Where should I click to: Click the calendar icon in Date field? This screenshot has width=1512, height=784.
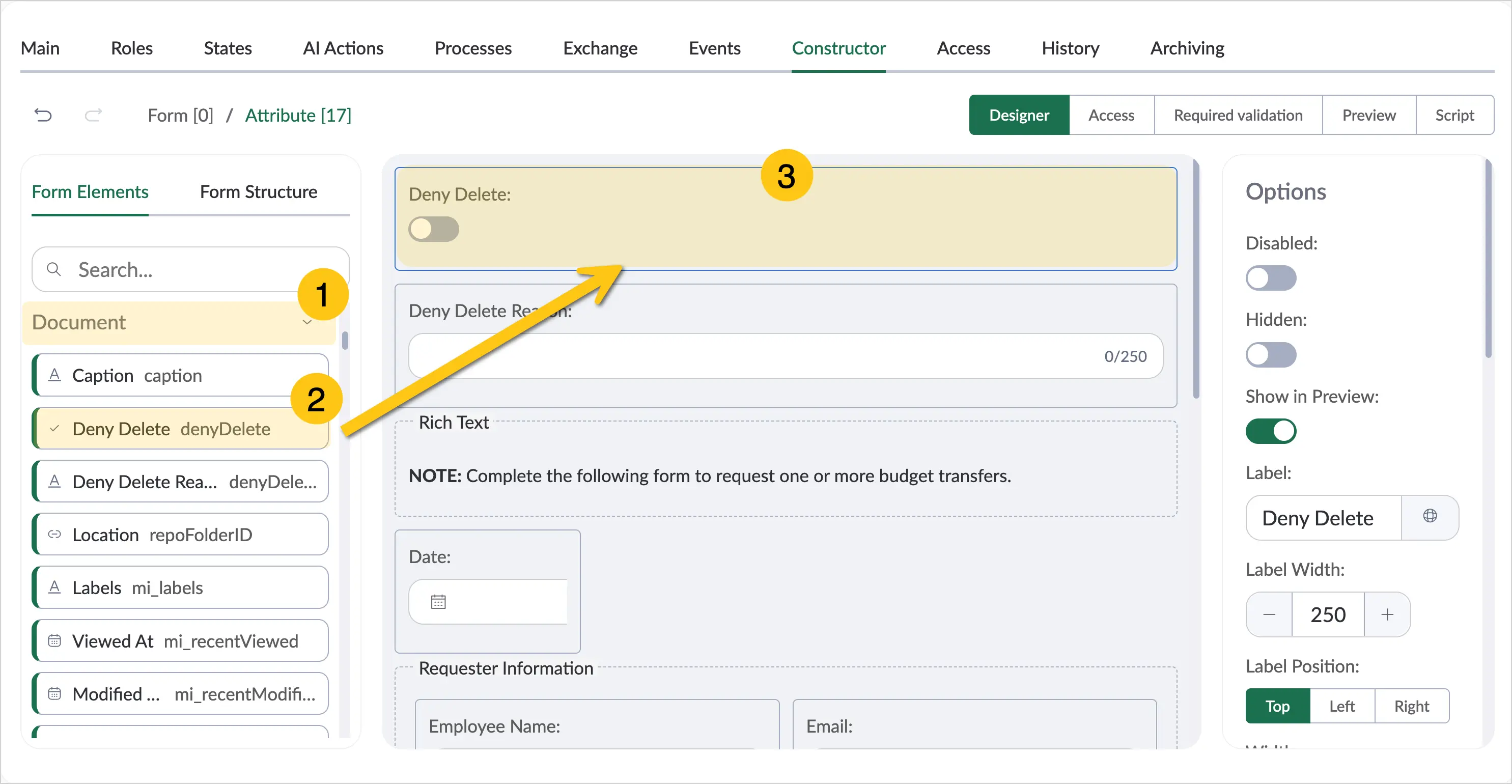point(438,602)
